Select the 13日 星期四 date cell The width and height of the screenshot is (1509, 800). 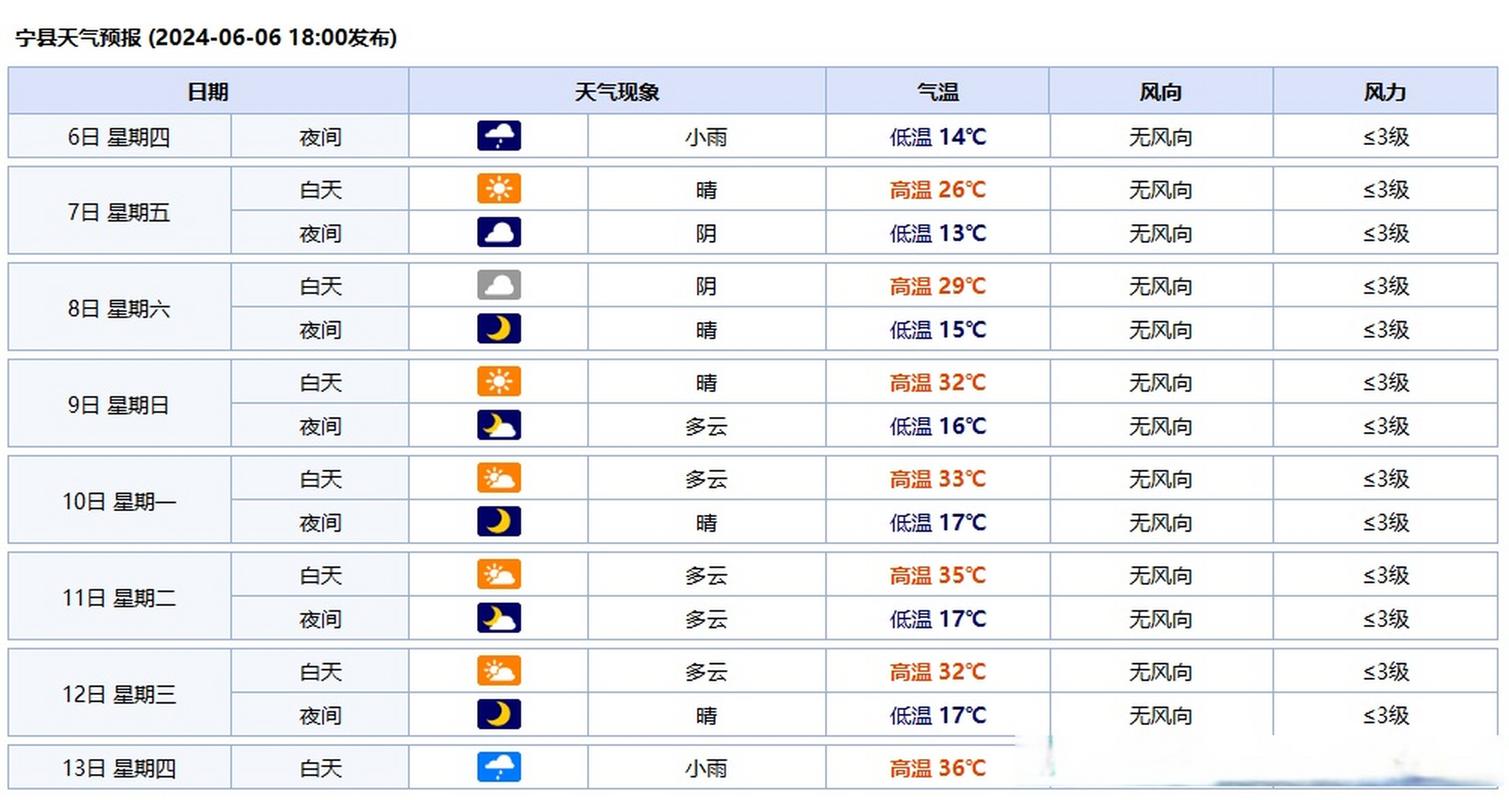click(120, 769)
